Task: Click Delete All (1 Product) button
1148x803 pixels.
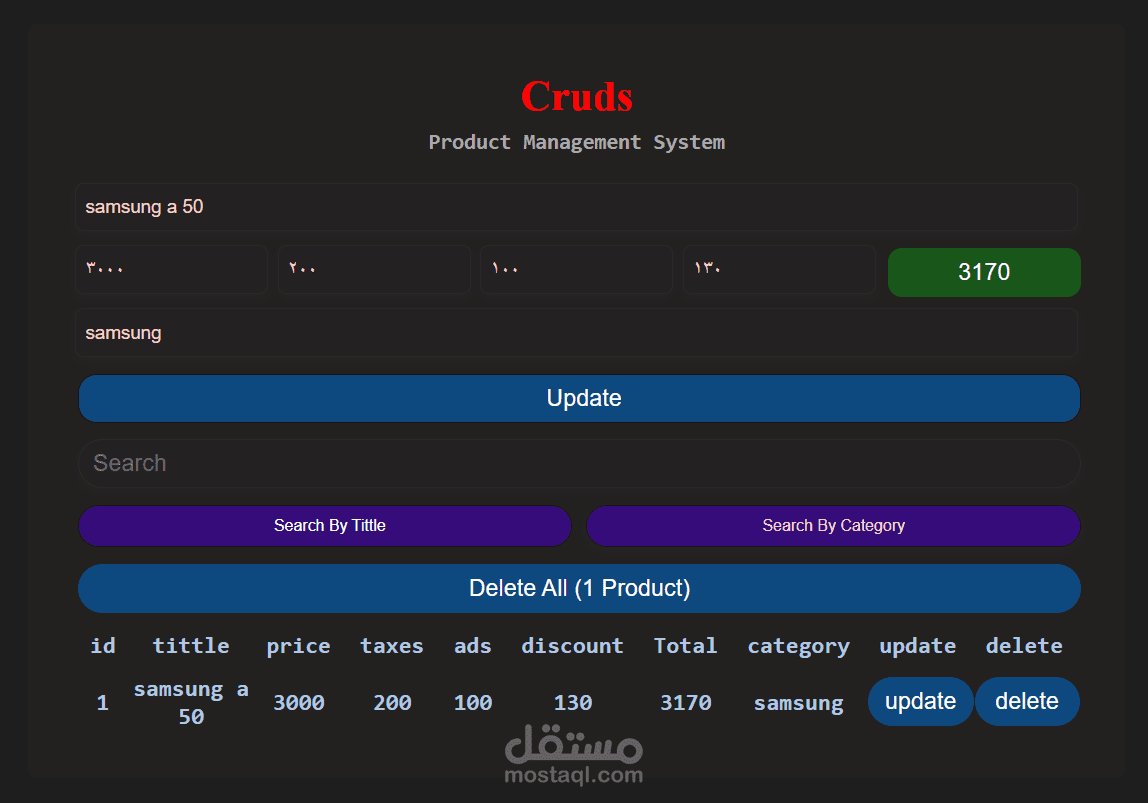Action: click(x=579, y=589)
